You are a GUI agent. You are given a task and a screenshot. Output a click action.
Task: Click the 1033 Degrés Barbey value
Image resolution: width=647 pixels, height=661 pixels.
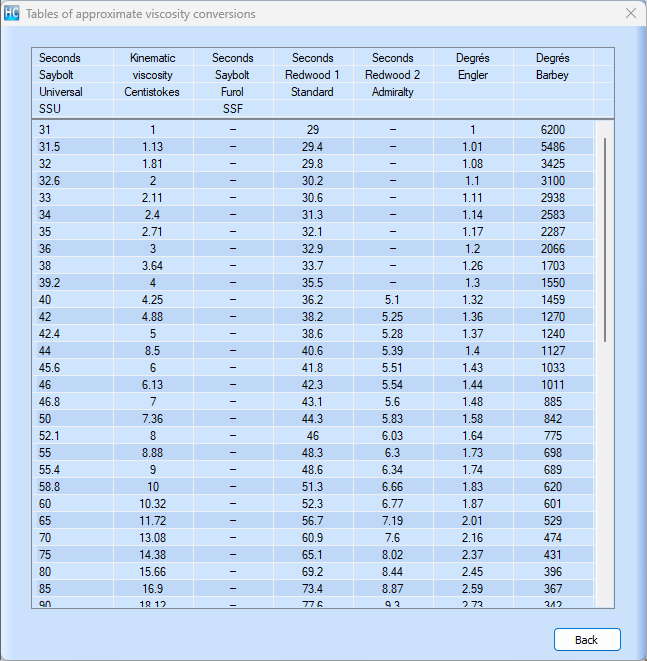(552, 368)
